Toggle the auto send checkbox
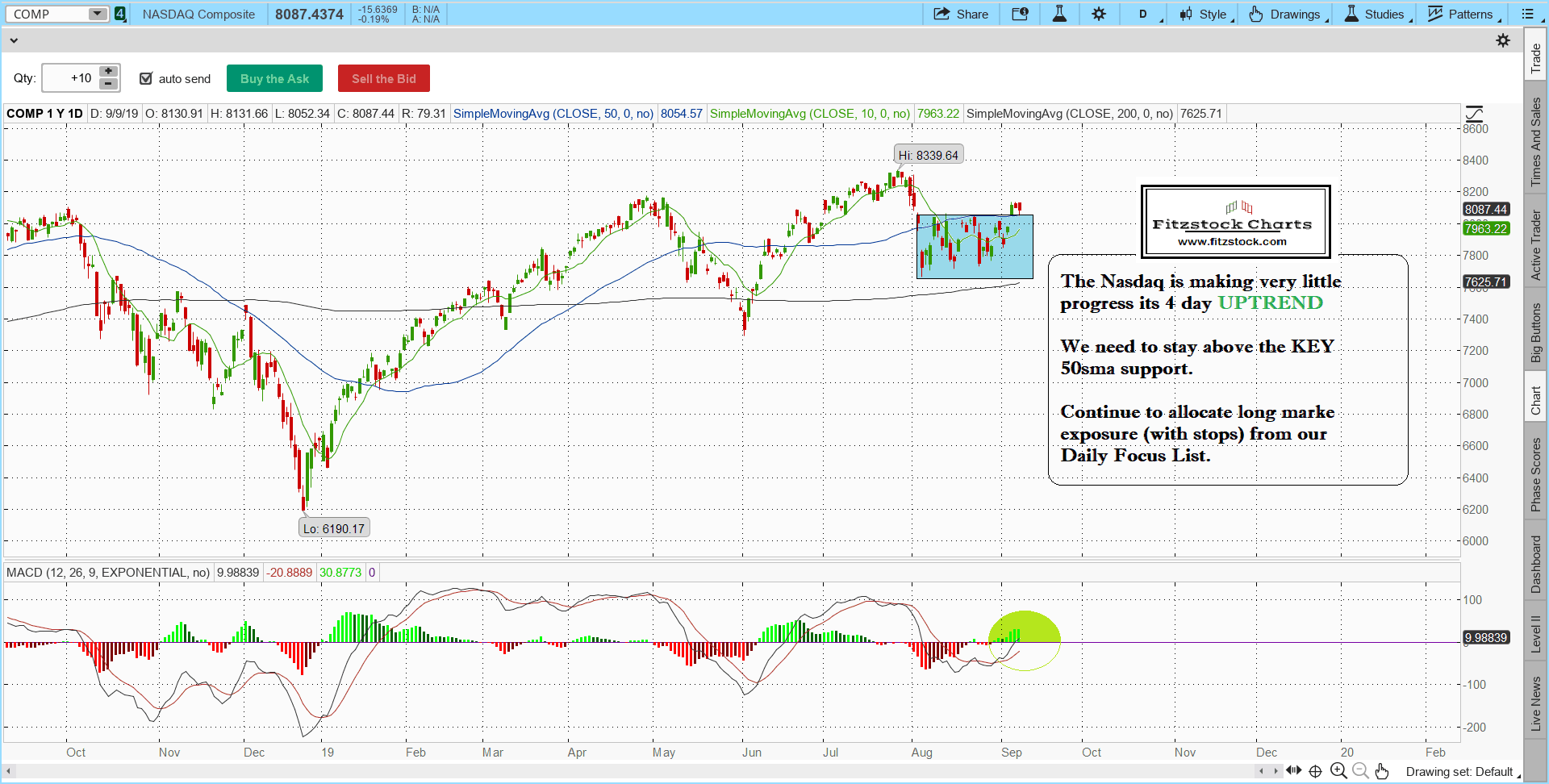The width and height of the screenshot is (1549, 784). pos(146,78)
